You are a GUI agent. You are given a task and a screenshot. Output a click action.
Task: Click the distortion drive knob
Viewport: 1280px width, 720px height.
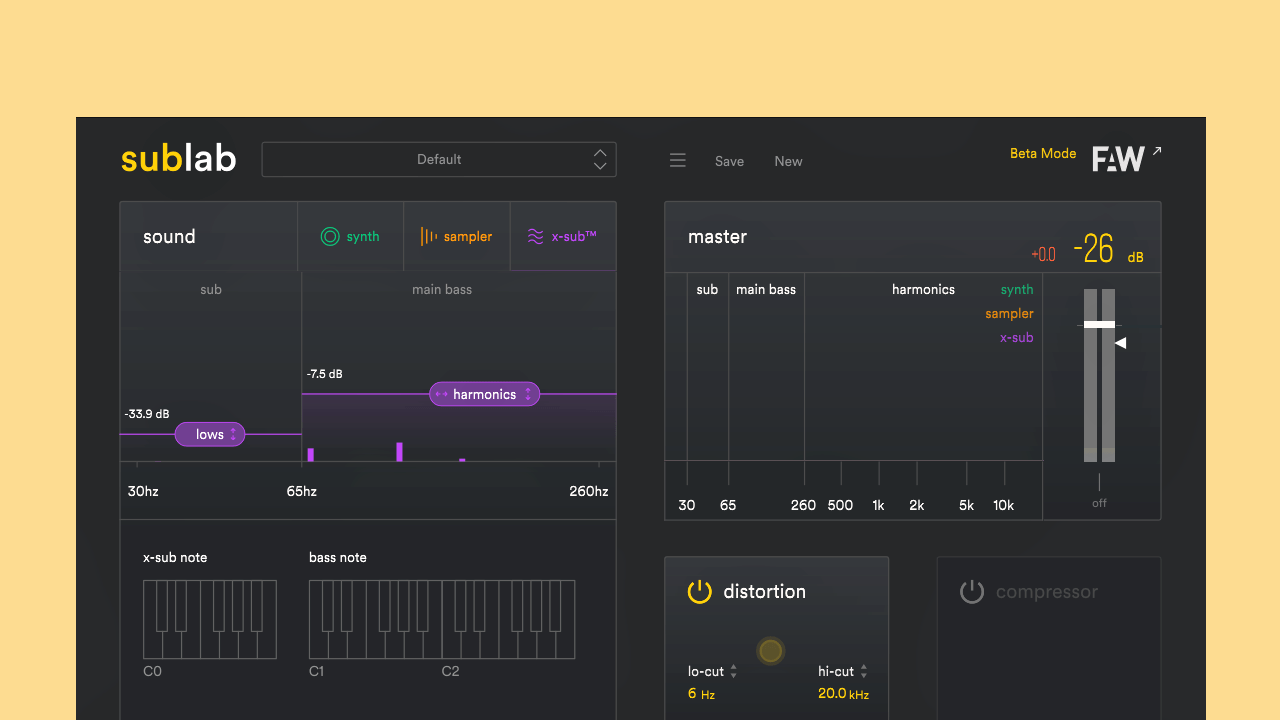pos(770,651)
